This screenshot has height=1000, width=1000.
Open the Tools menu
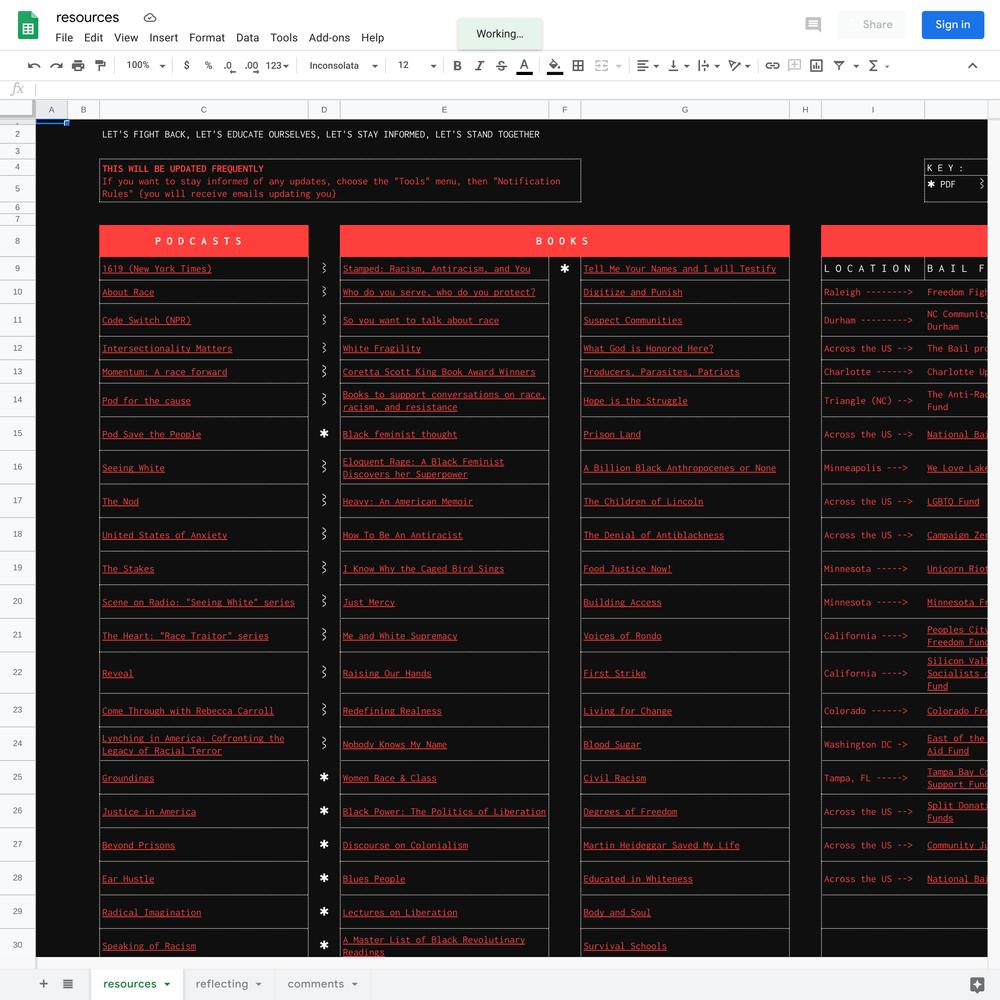coord(284,38)
